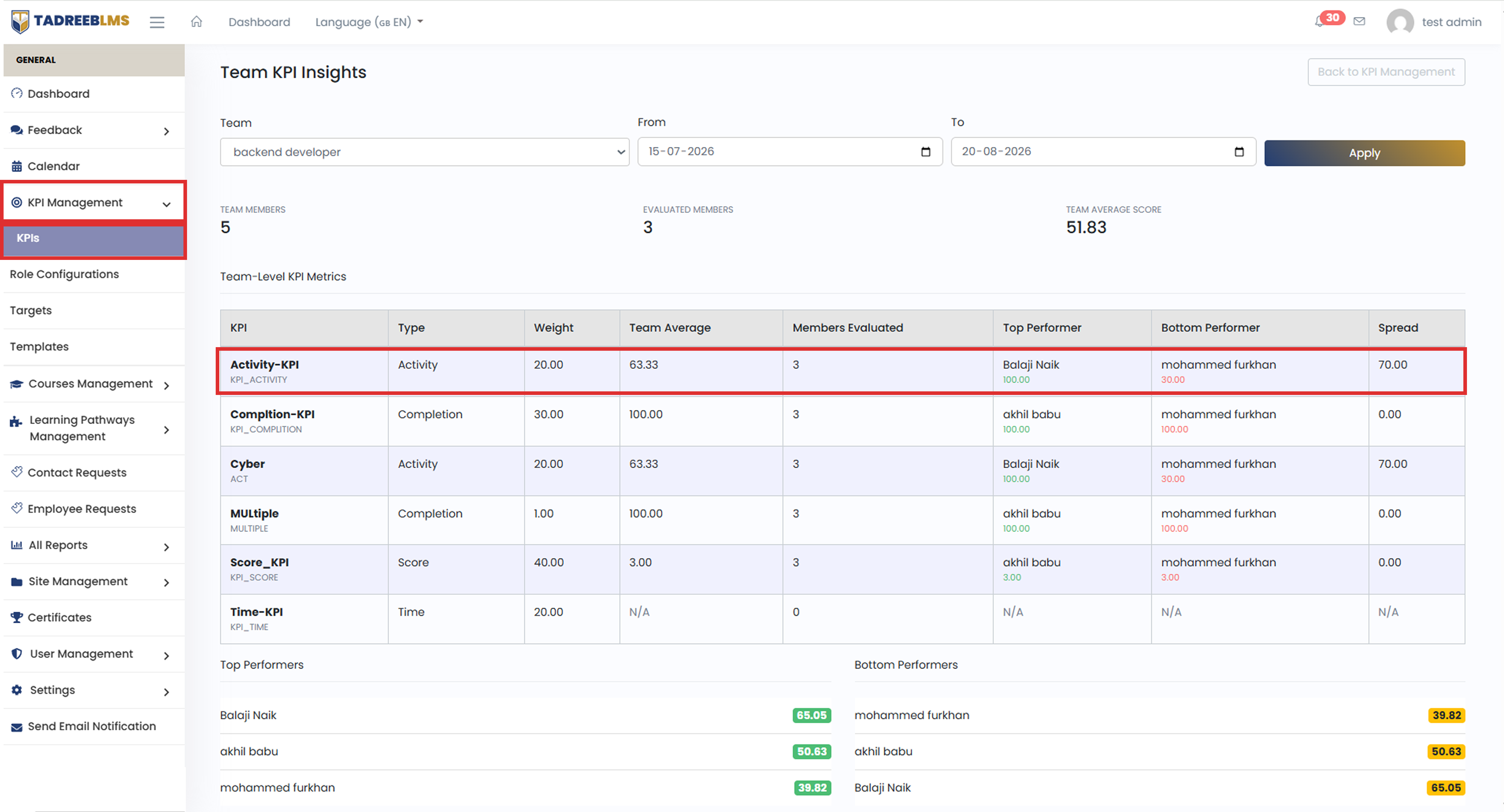1504x812 pixels.
Task: Click the Send Email Notification envelope icon
Action: coord(16,727)
